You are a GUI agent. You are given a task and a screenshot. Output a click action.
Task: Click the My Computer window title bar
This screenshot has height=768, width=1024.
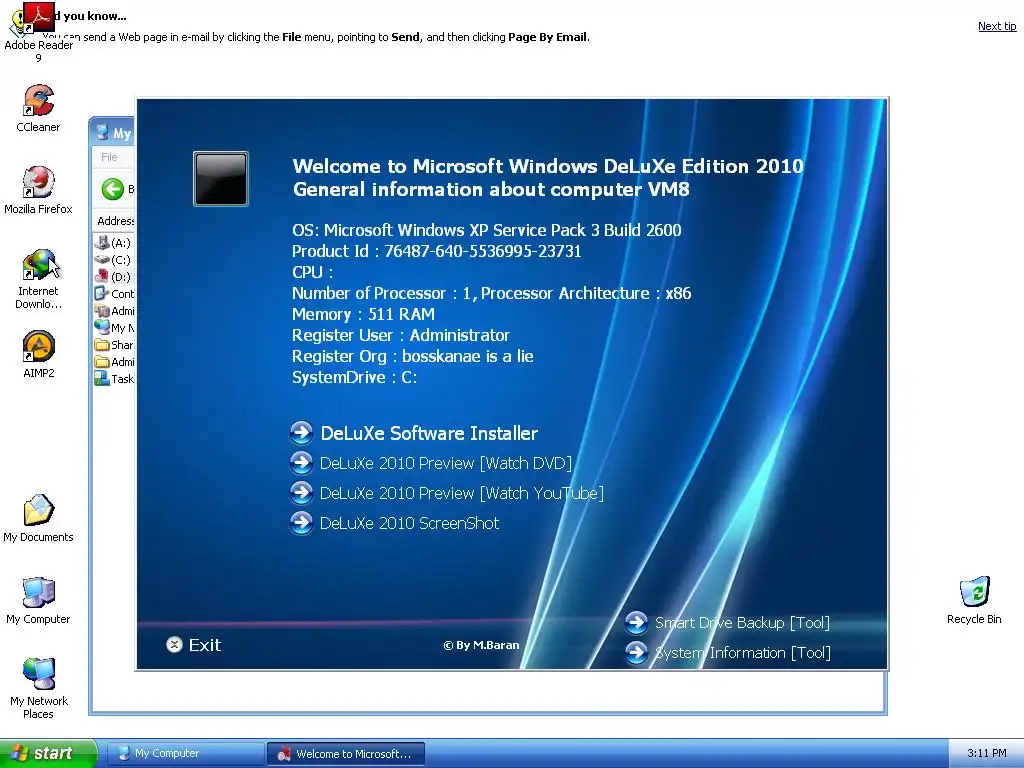tap(112, 133)
